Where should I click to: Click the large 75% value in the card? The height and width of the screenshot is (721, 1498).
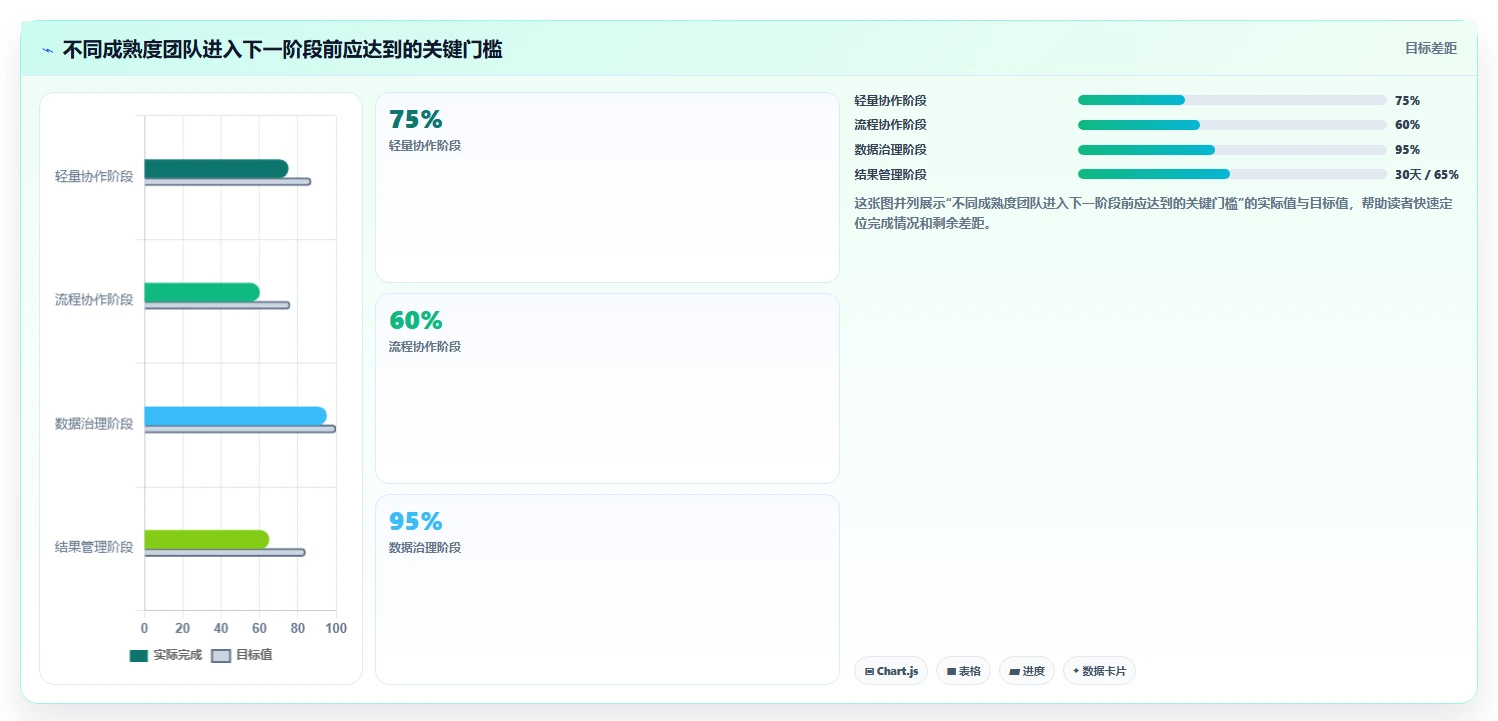point(416,120)
